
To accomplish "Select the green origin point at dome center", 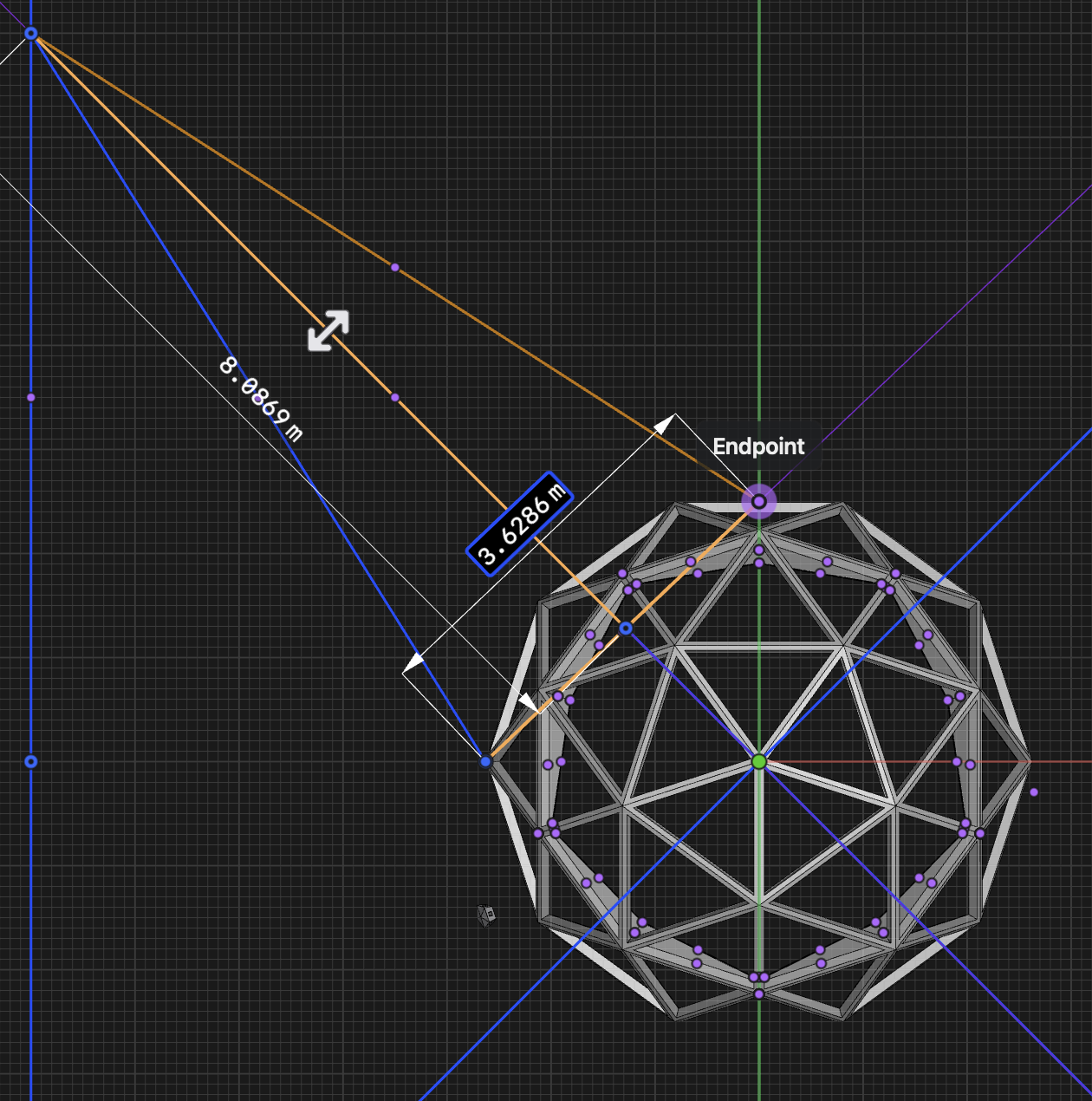I will 759,762.
